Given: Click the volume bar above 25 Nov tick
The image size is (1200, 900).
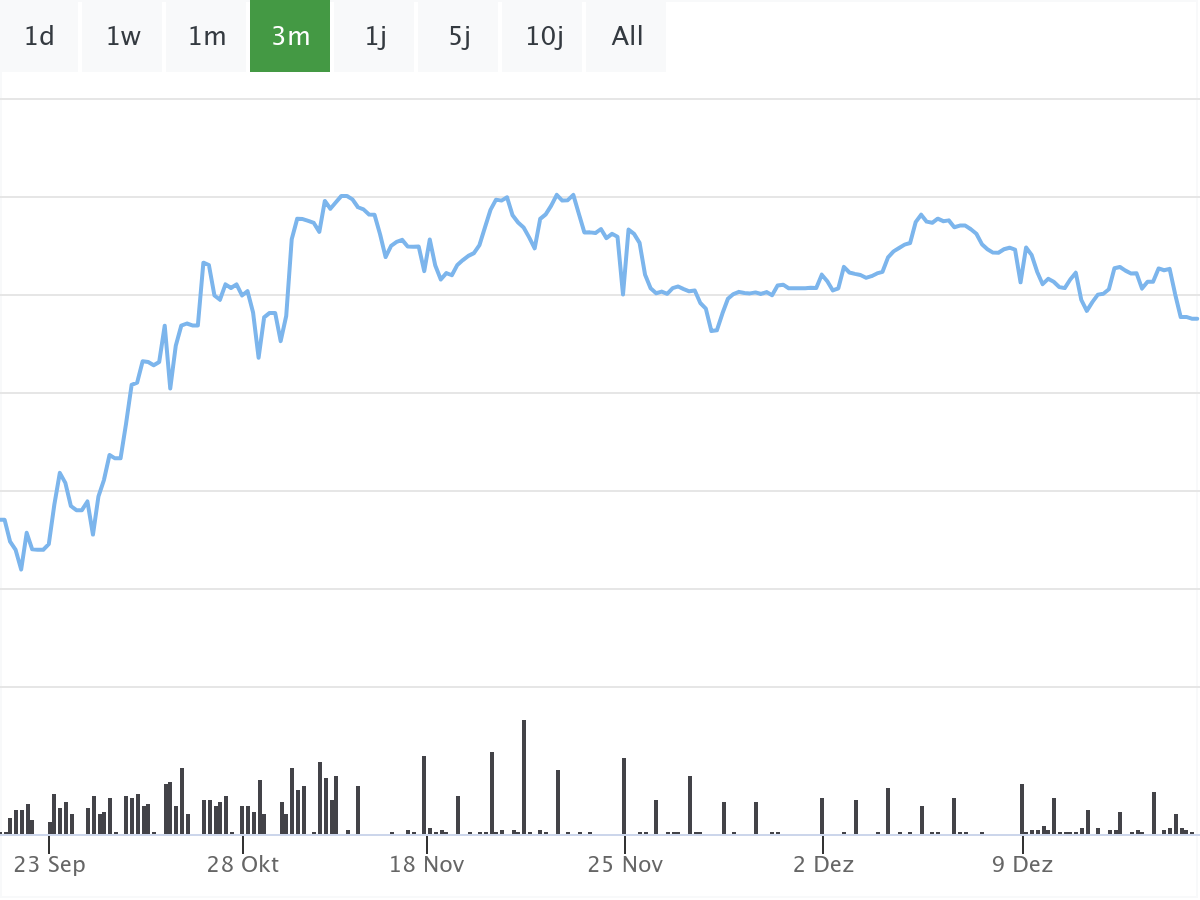Looking at the screenshot, I should [624, 796].
